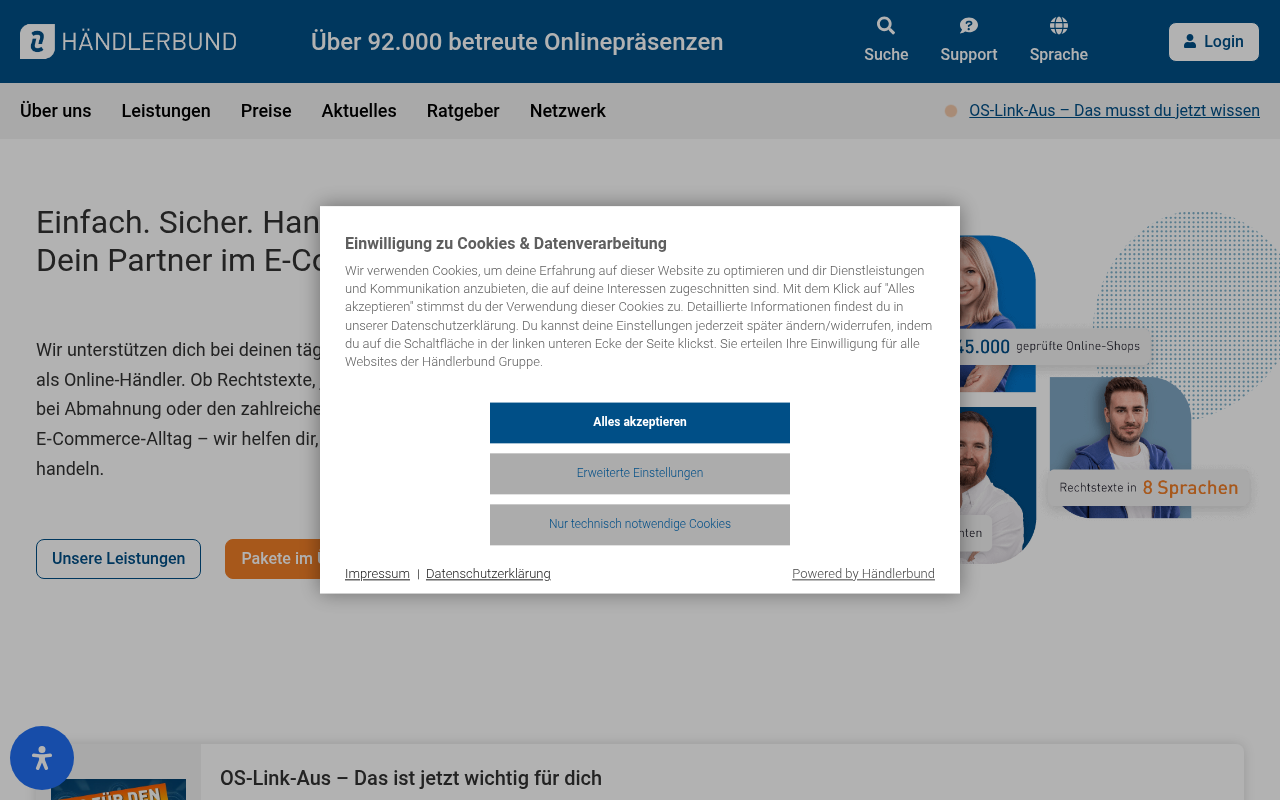This screenshot has height=800, width=1280.
Task: Open the Sprache globe icon
Action: [x=1059, y=26]
